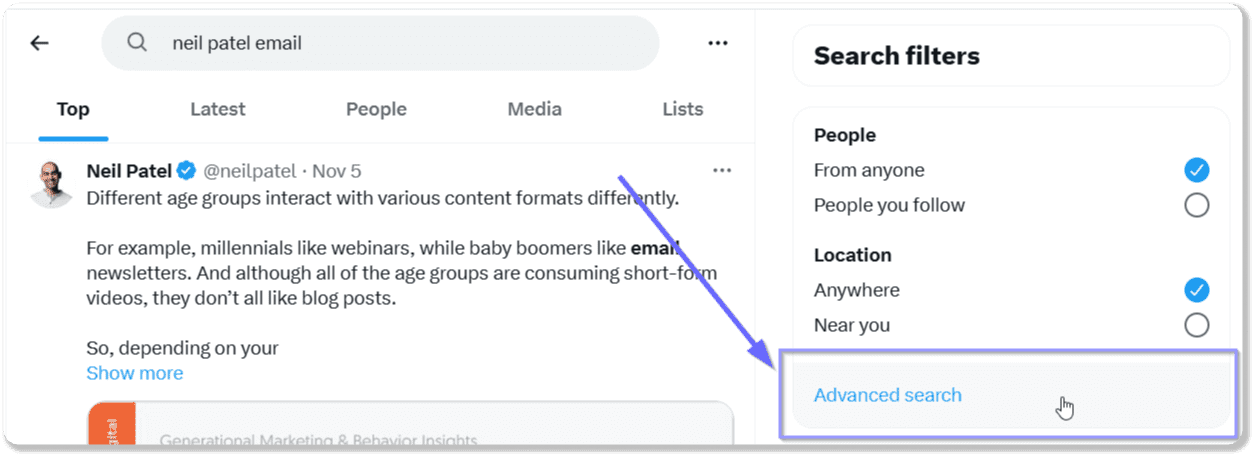Switch to the Top tab
Screen dimensions: 1254x456
73,109
